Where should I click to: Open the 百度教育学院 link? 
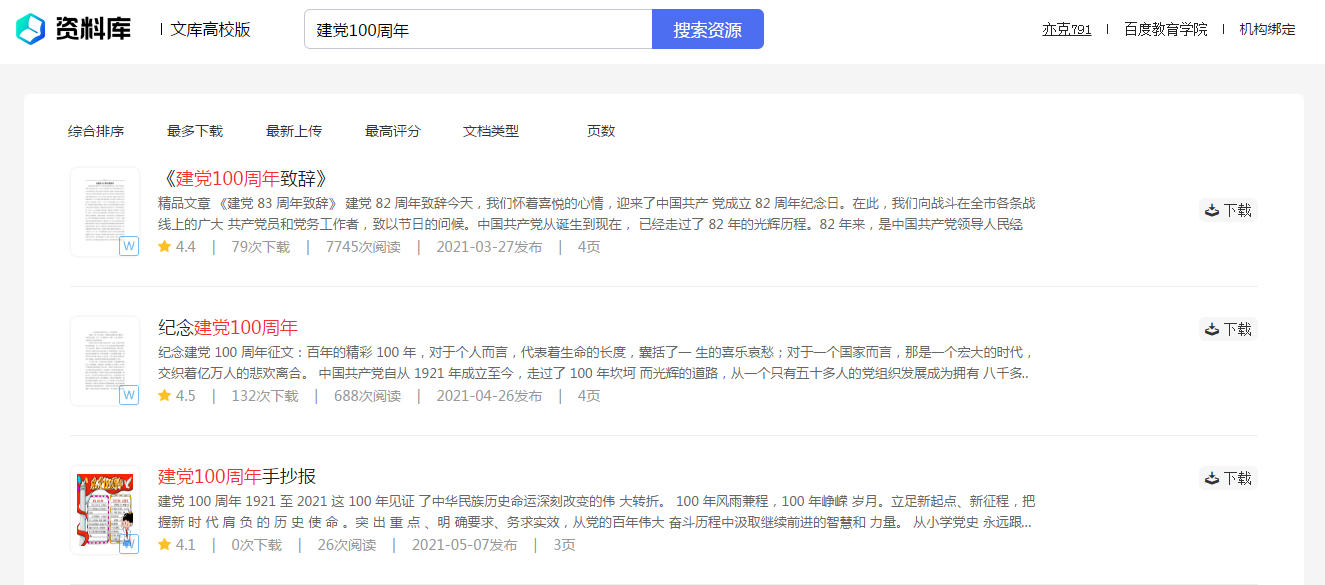point(1165,29)
